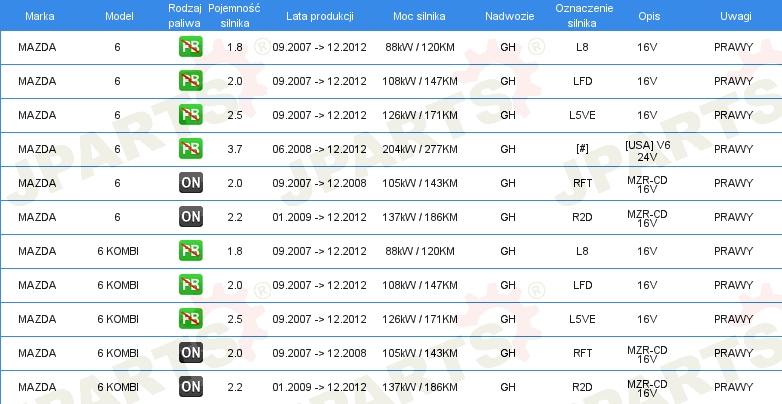782x404 pixels.
Task: Click the Marka column header
Action: pyautogui.click(x=39, y=16)
